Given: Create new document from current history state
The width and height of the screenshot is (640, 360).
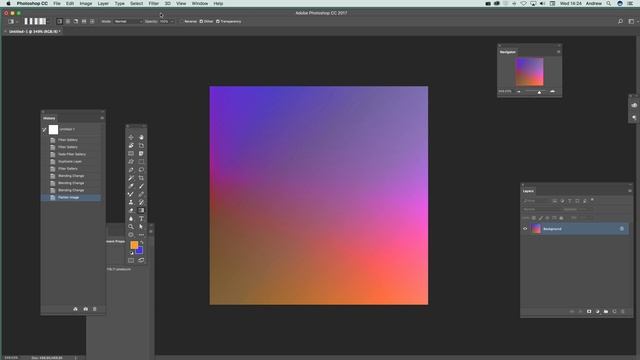Looking at the screenshot, I should [x=76, y=309].
